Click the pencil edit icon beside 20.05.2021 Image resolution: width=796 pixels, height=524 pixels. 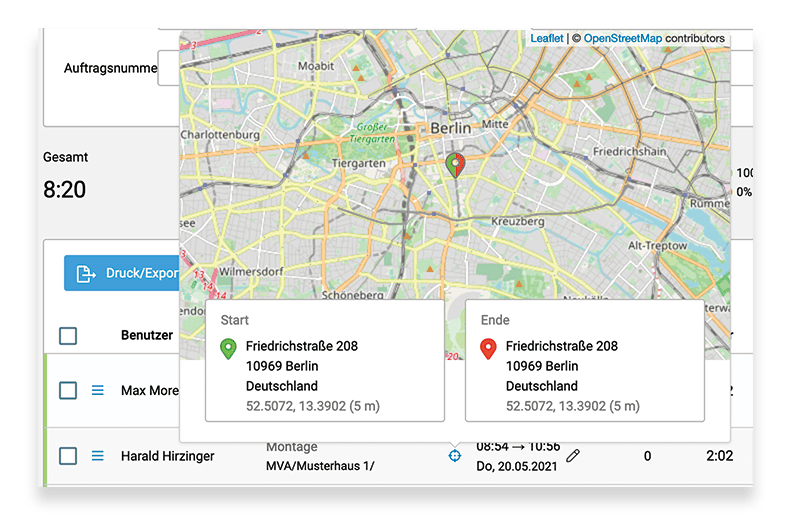click(x=573, y=456)
